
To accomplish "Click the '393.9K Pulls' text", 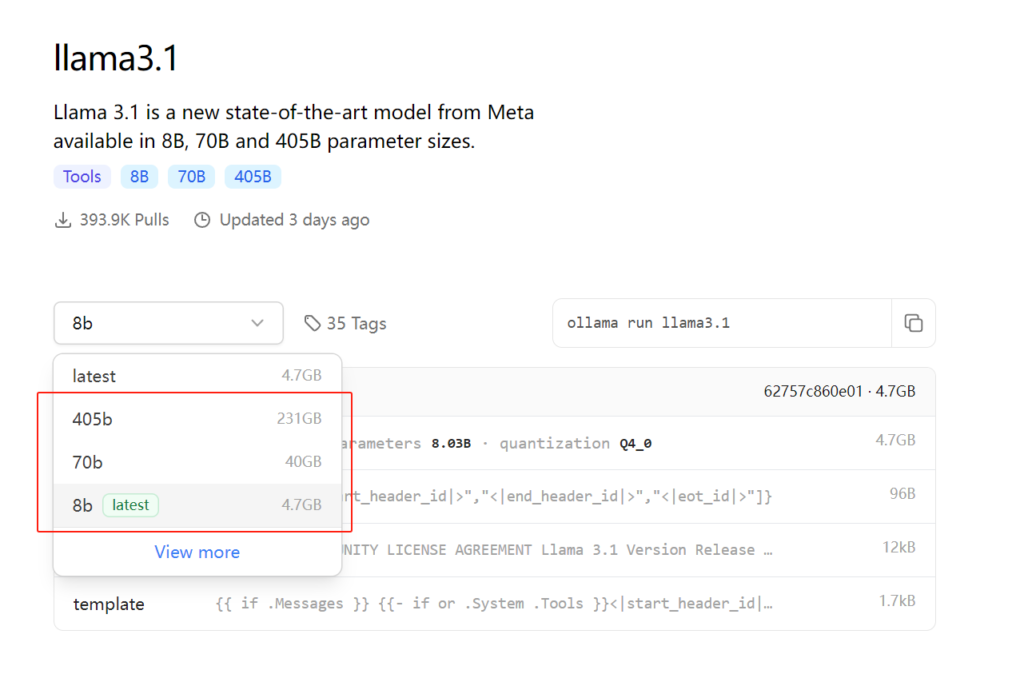I will pos(124,220).
